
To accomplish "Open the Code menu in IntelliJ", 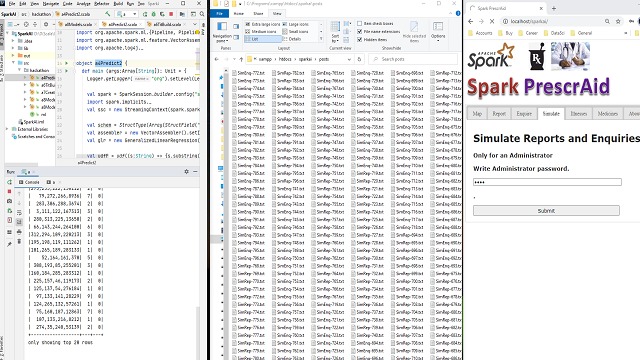I will 67,4.
